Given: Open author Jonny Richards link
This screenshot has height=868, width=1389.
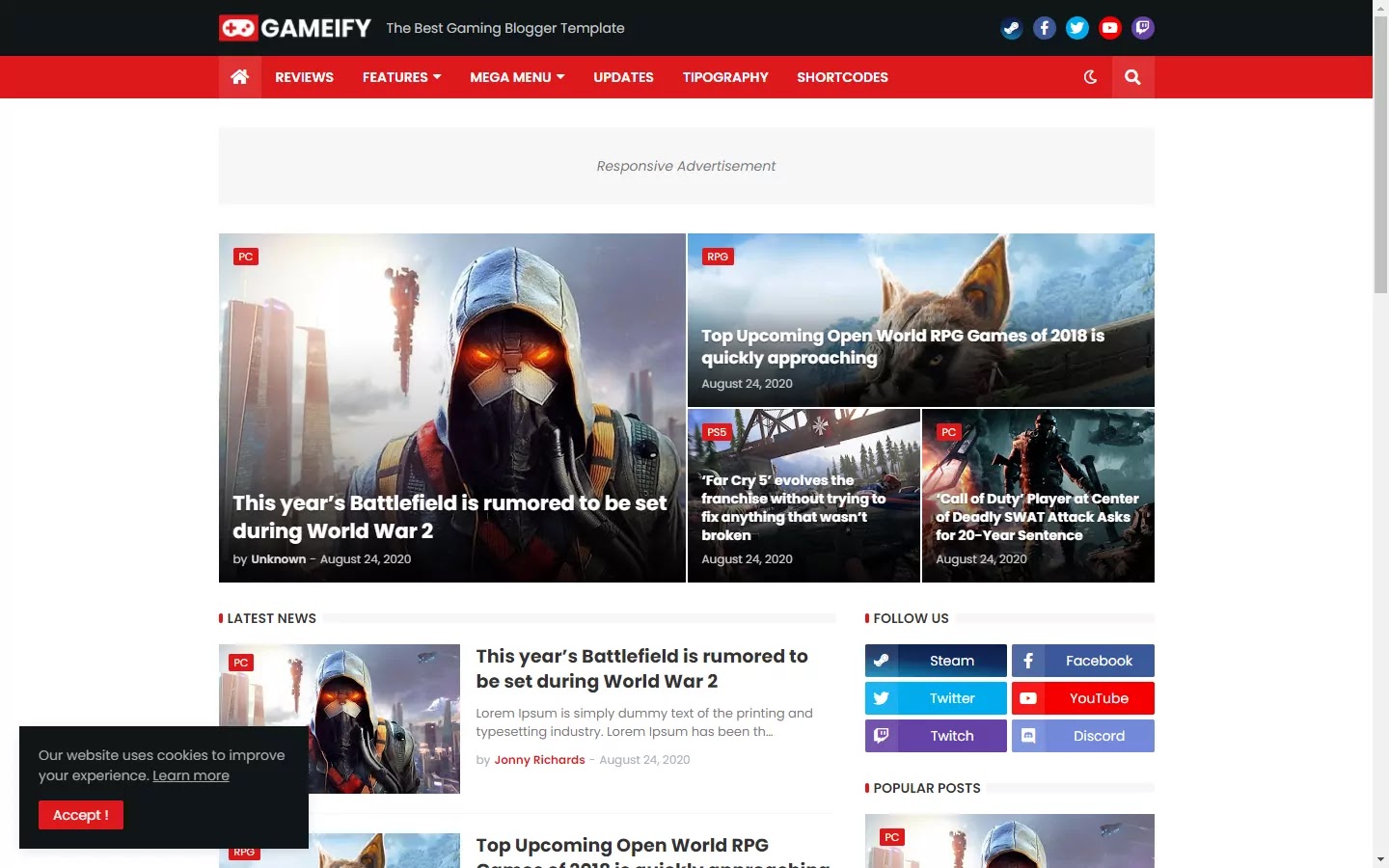Looking at the screenshot, I should point(539,760).
